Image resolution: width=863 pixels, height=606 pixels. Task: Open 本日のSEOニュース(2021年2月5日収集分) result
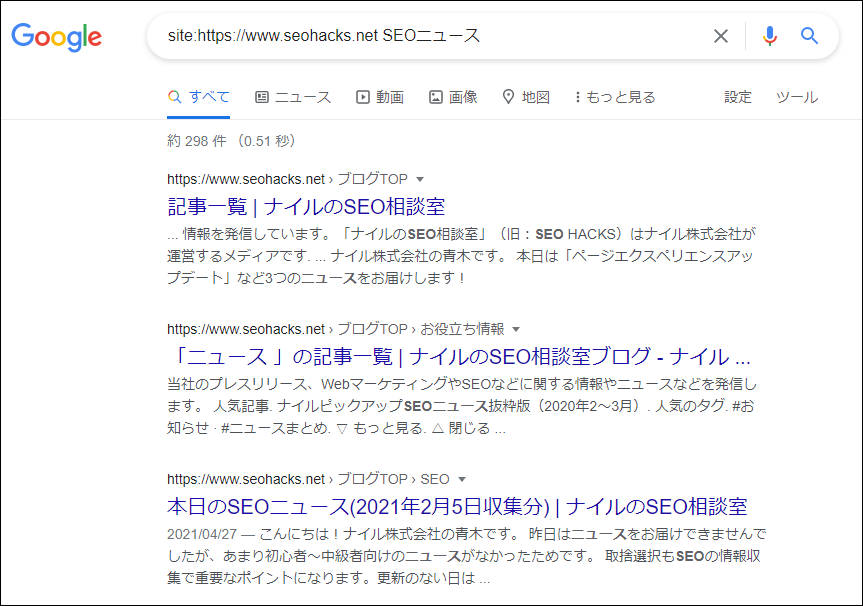click(457, 507)
